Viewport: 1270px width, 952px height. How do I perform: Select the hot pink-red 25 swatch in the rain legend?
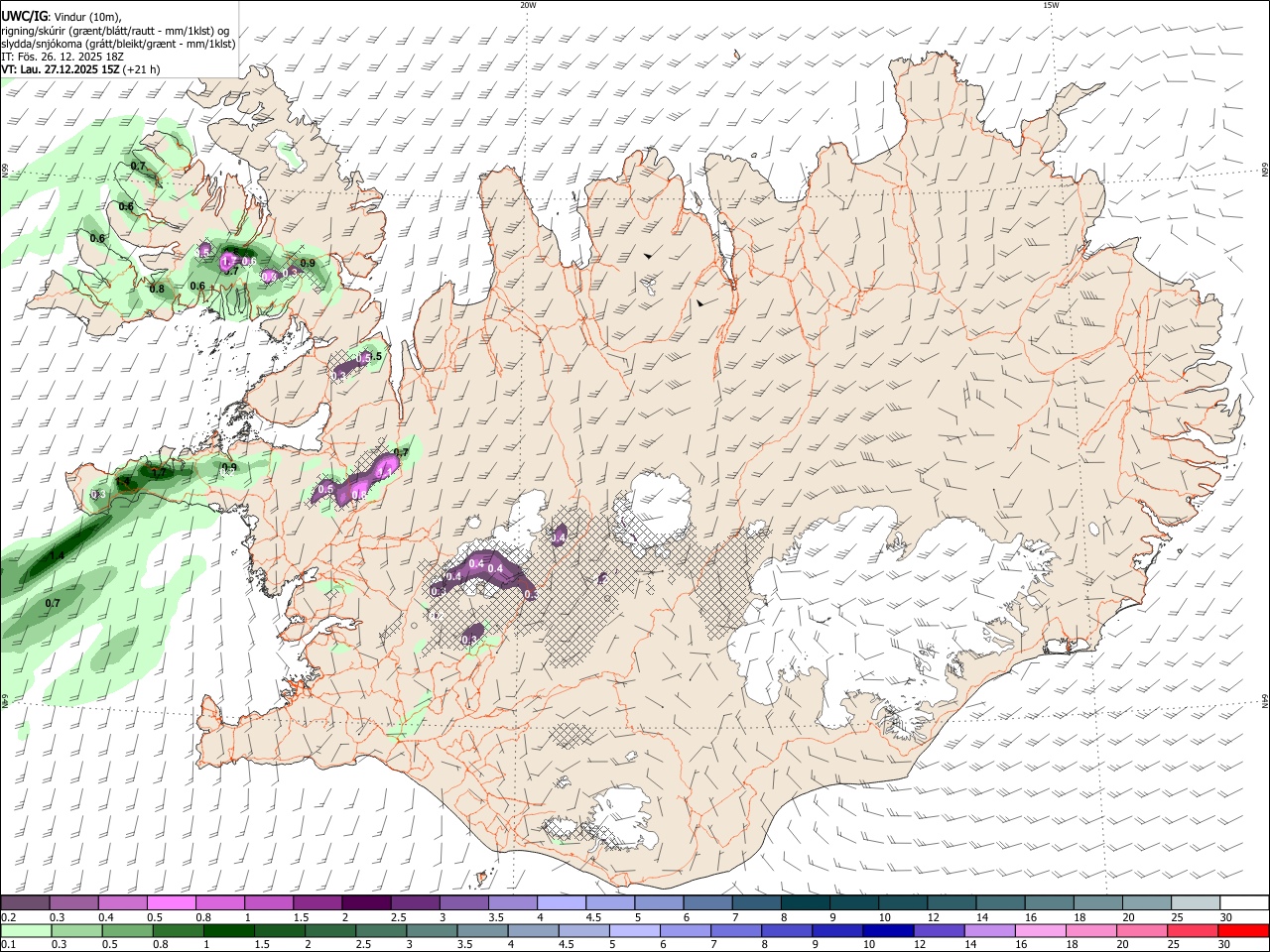point(1192,930)
